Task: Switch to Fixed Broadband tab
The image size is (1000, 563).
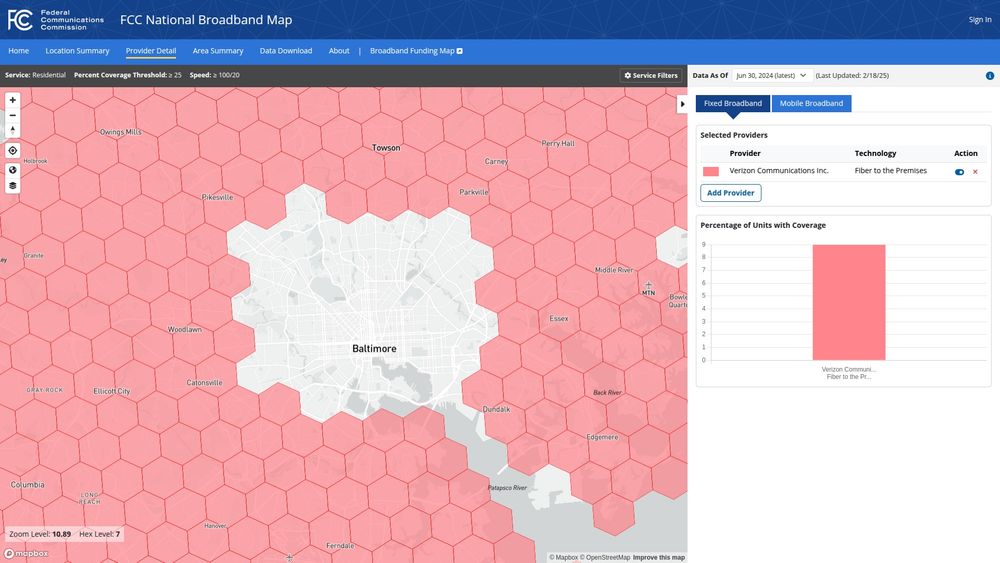Action: 733,103
